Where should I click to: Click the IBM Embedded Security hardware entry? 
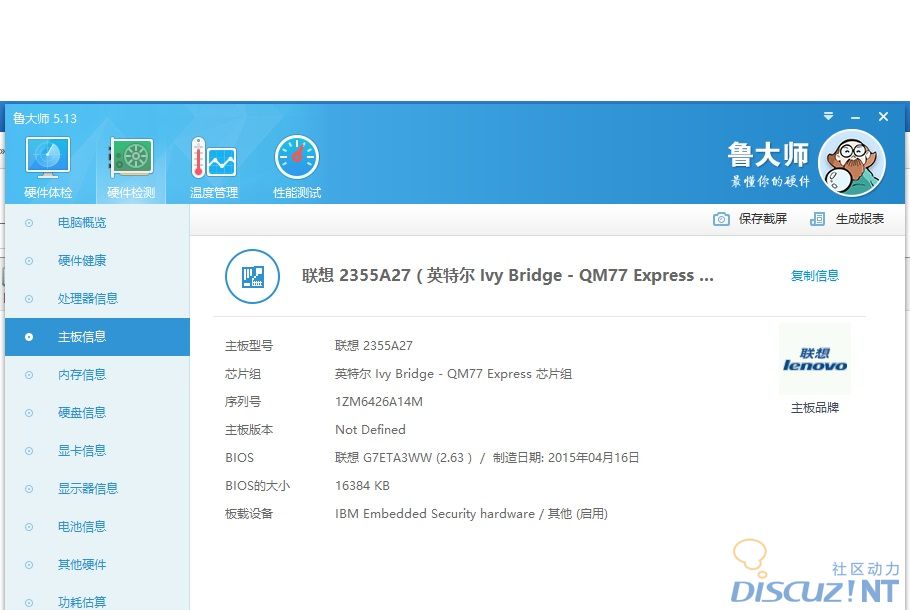471,514
